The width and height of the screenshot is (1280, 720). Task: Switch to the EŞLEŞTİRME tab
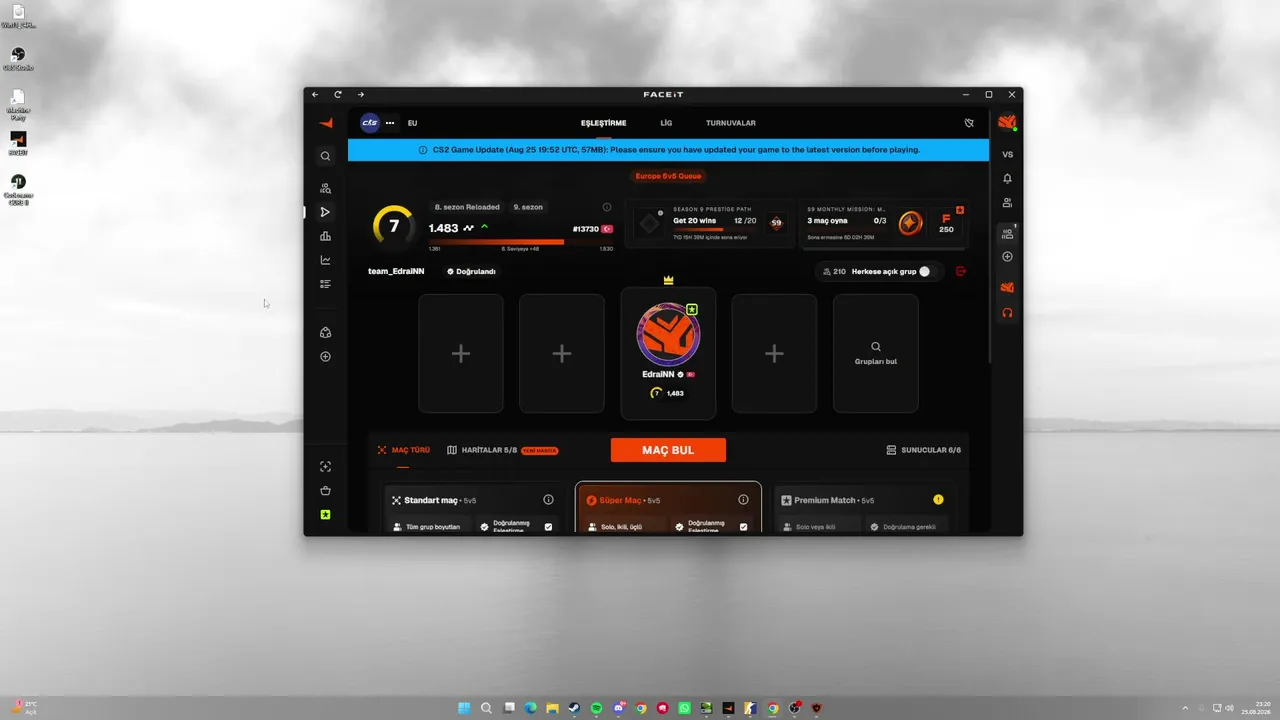click(x=603, y=123)
